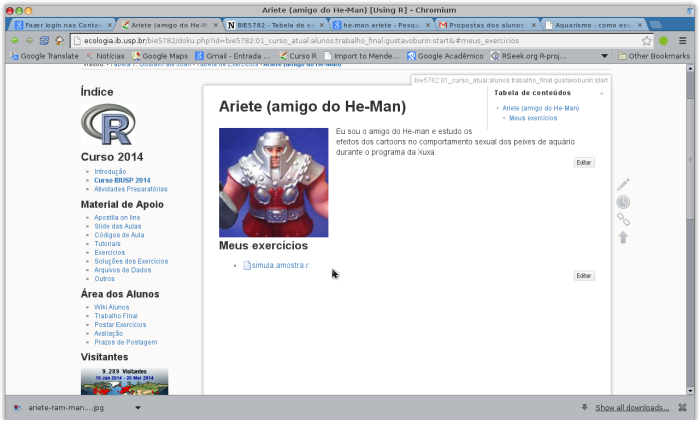Click Show all downloads link
This screenshot has width=700, height=426.
tap(632, 408)
